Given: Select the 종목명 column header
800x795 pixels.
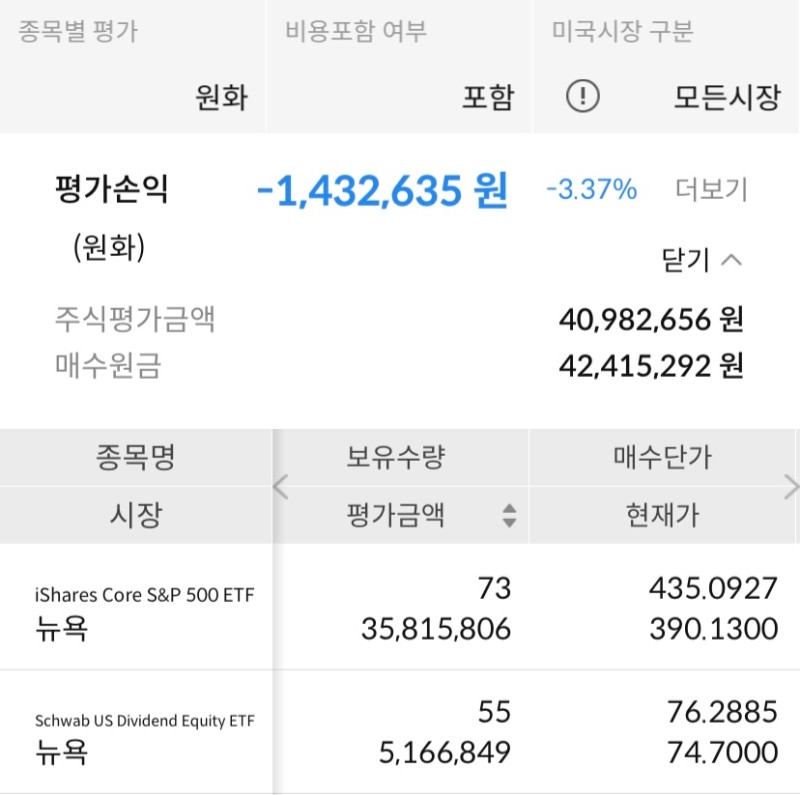Looking at the screenshot, I should (x=136, y=457).
